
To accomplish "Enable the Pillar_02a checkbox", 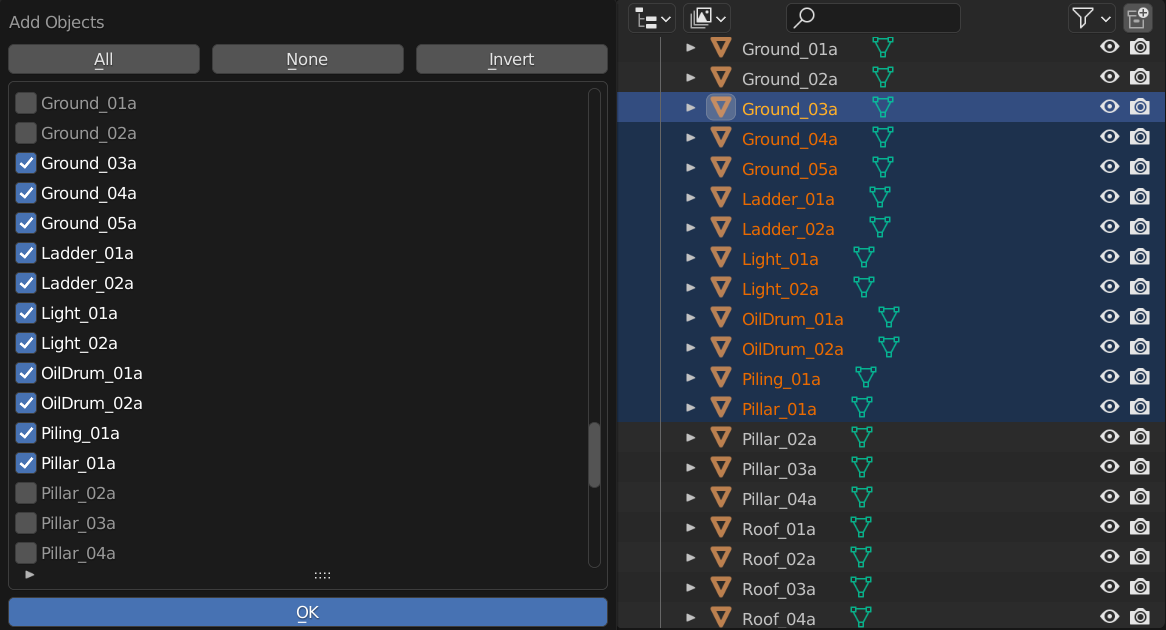I will pos(27,493).
